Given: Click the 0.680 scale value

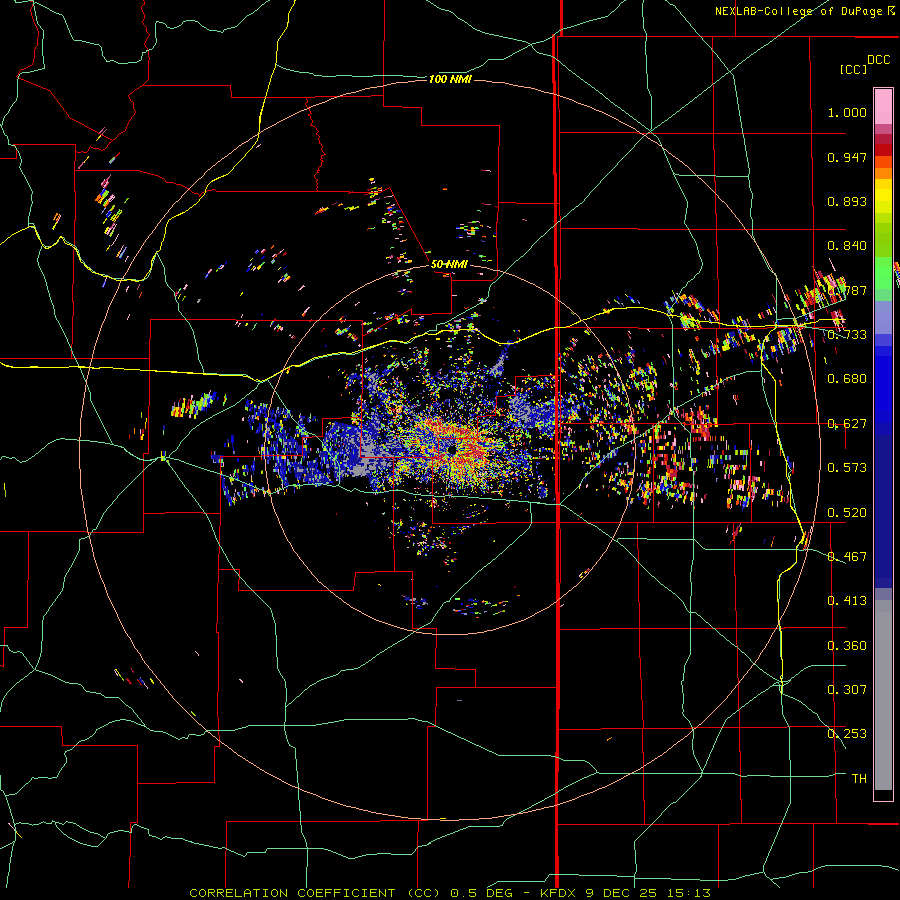Looking at the screenshot, I should point(847,379).
